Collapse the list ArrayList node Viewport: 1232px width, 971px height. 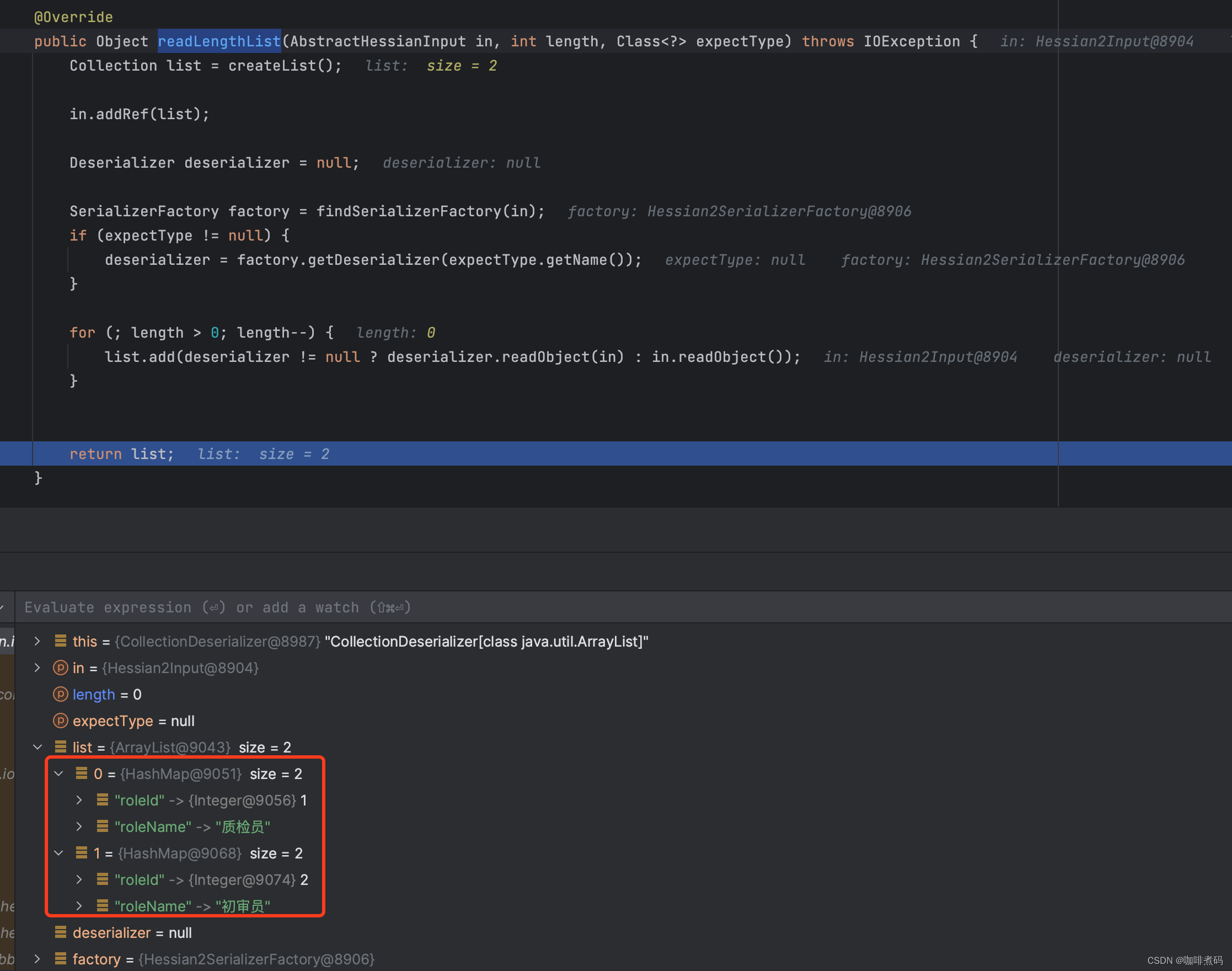(38, 747)
